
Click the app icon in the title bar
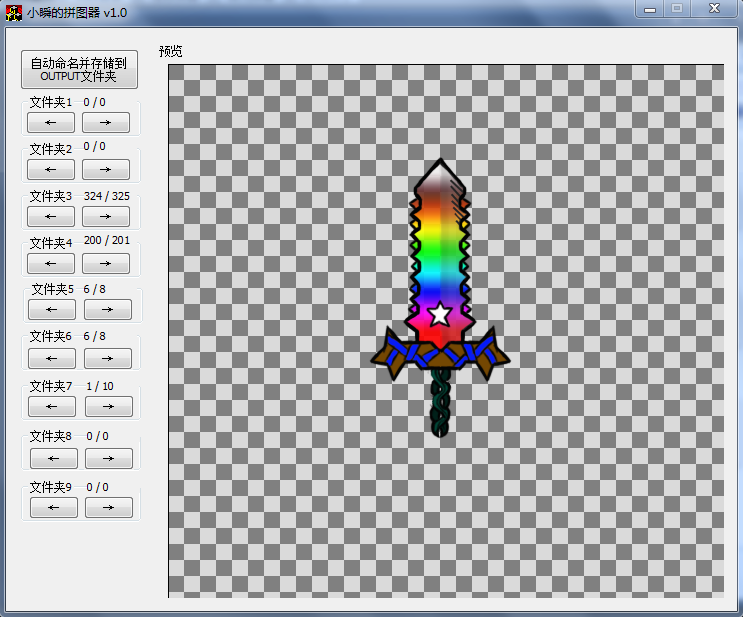tap(14, 13)
